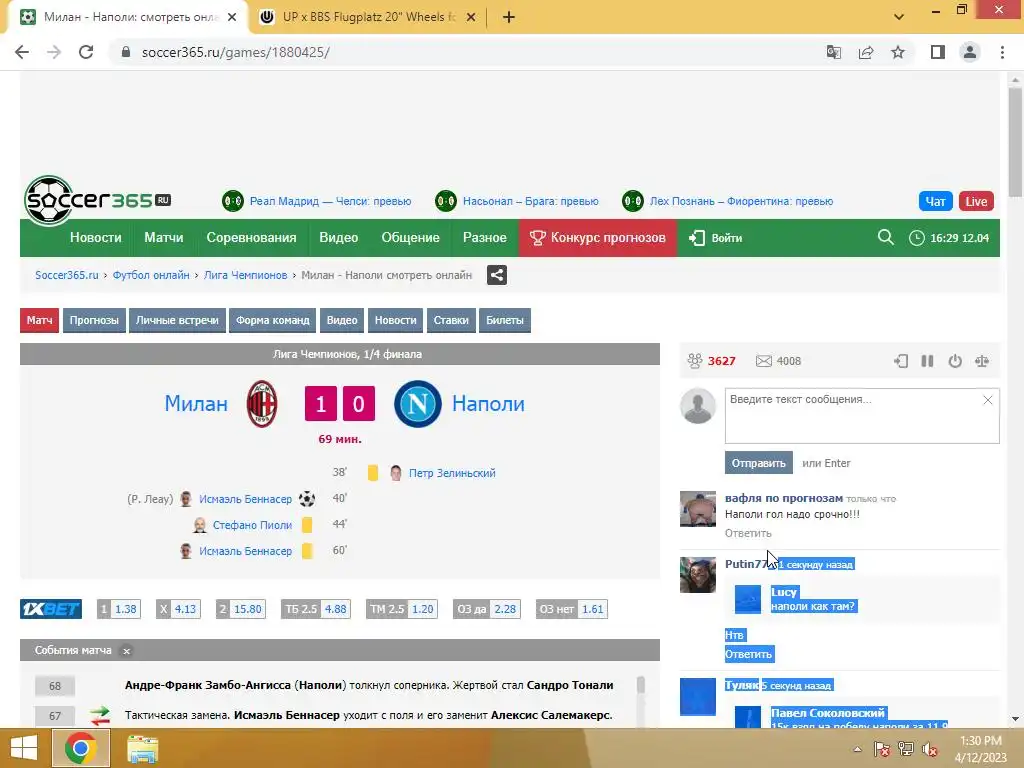The height and width of the screenshot is (768, 1024).
Task: Open browser side panel
Action: pyautogui.click(x=938, y=52)
